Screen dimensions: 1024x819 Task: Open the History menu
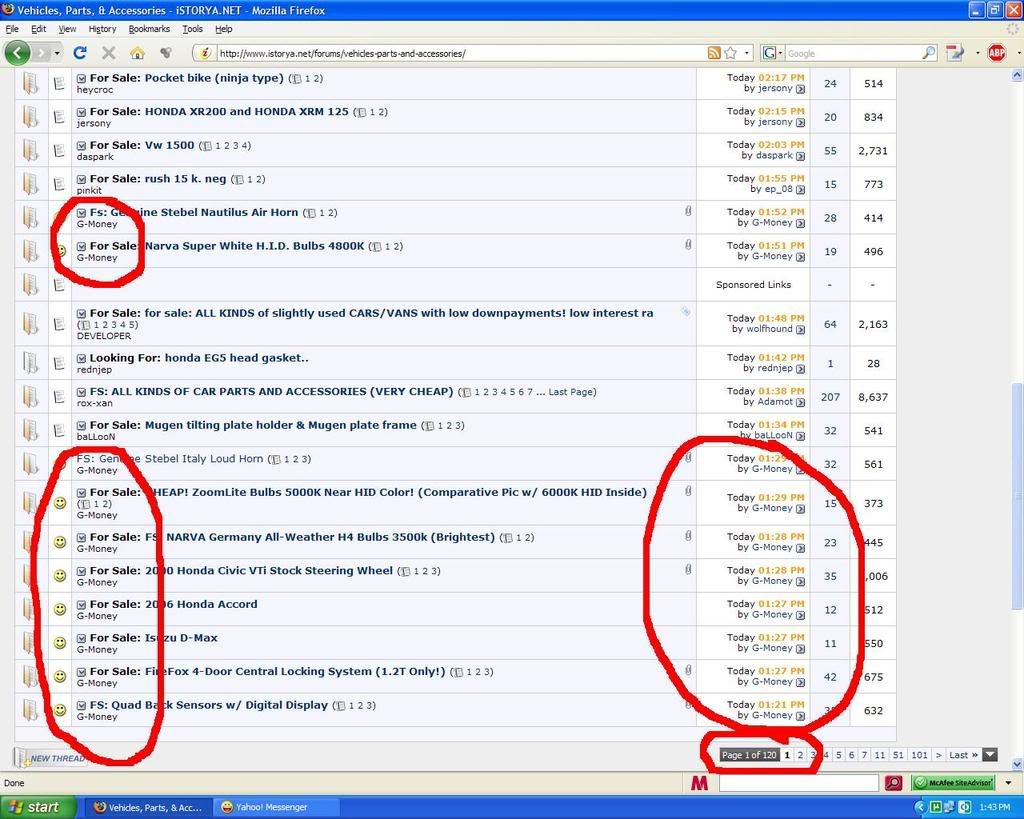tap(102, 29)
